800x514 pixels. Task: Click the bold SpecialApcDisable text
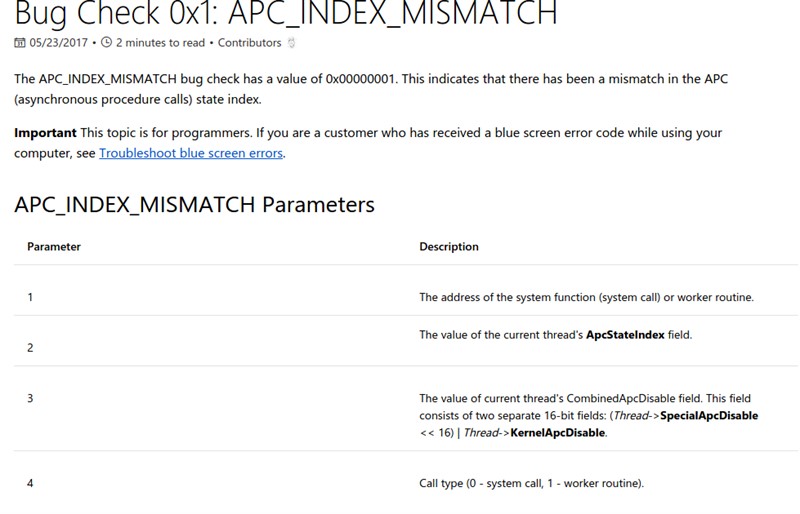pyautogui.click(x=709, y=415)
